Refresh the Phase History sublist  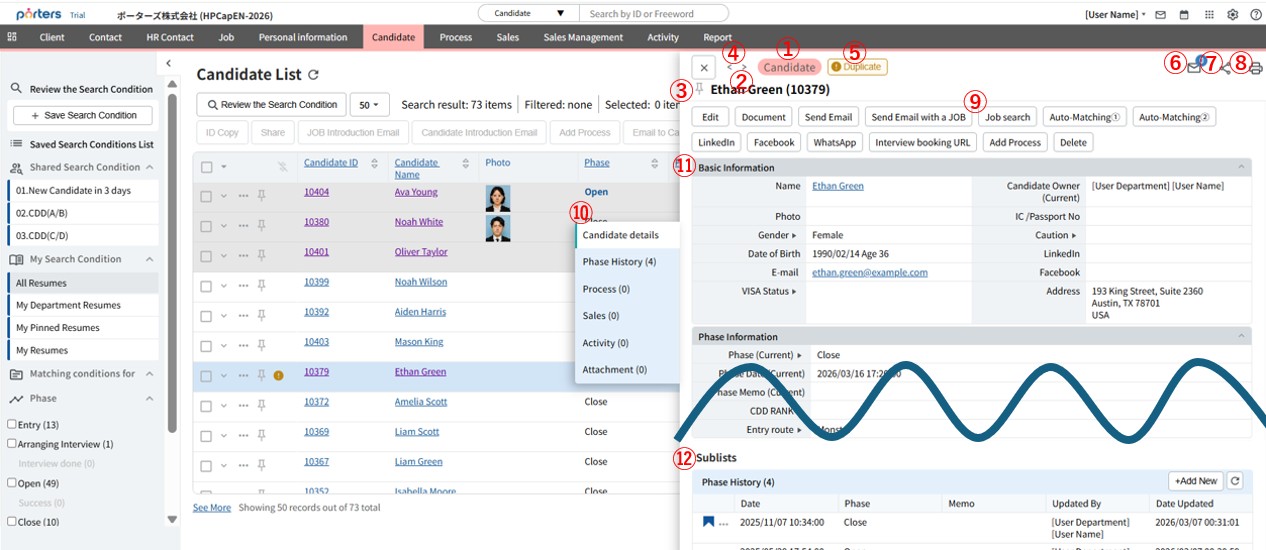coord(1235,481)
